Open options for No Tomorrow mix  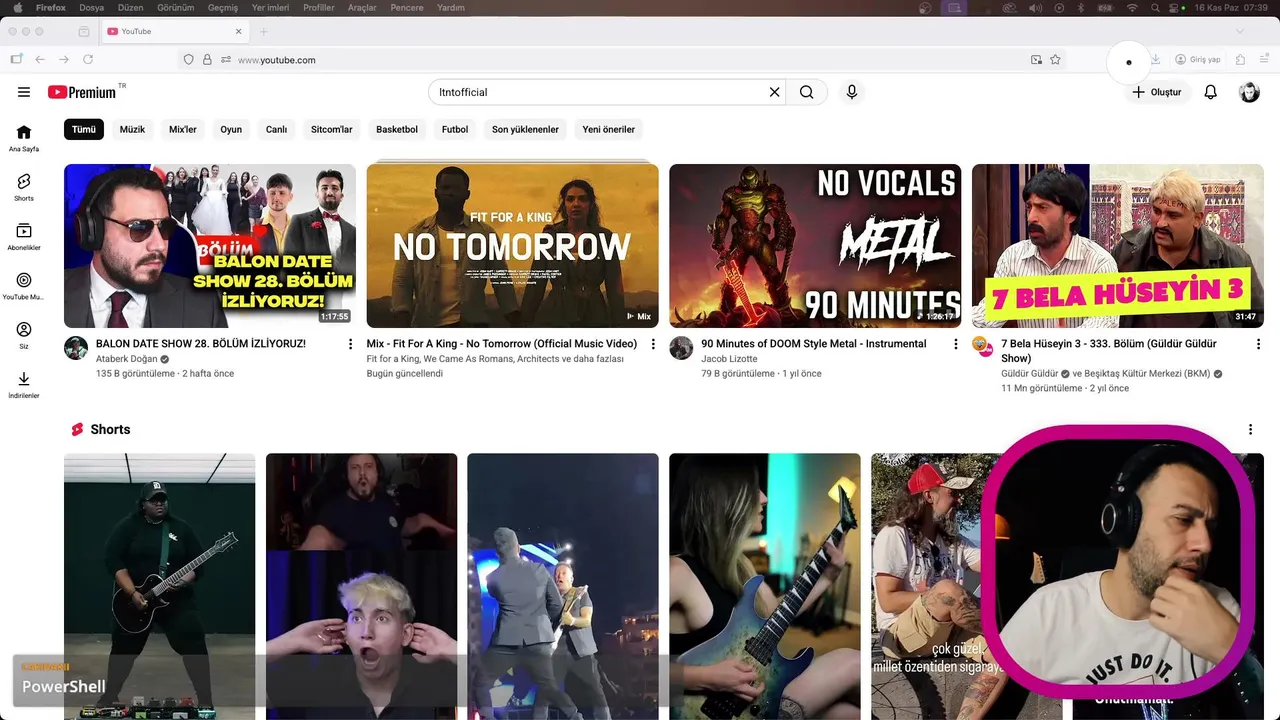pos(653,344)
